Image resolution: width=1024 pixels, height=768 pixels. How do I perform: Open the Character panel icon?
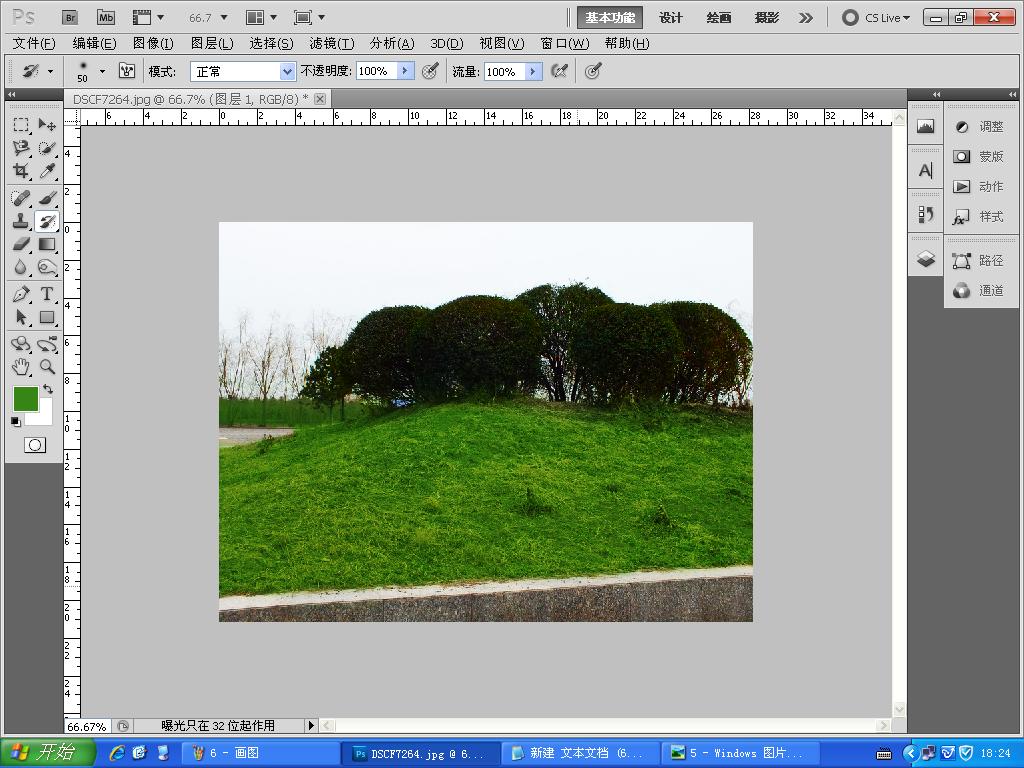(x=925, y=170)
